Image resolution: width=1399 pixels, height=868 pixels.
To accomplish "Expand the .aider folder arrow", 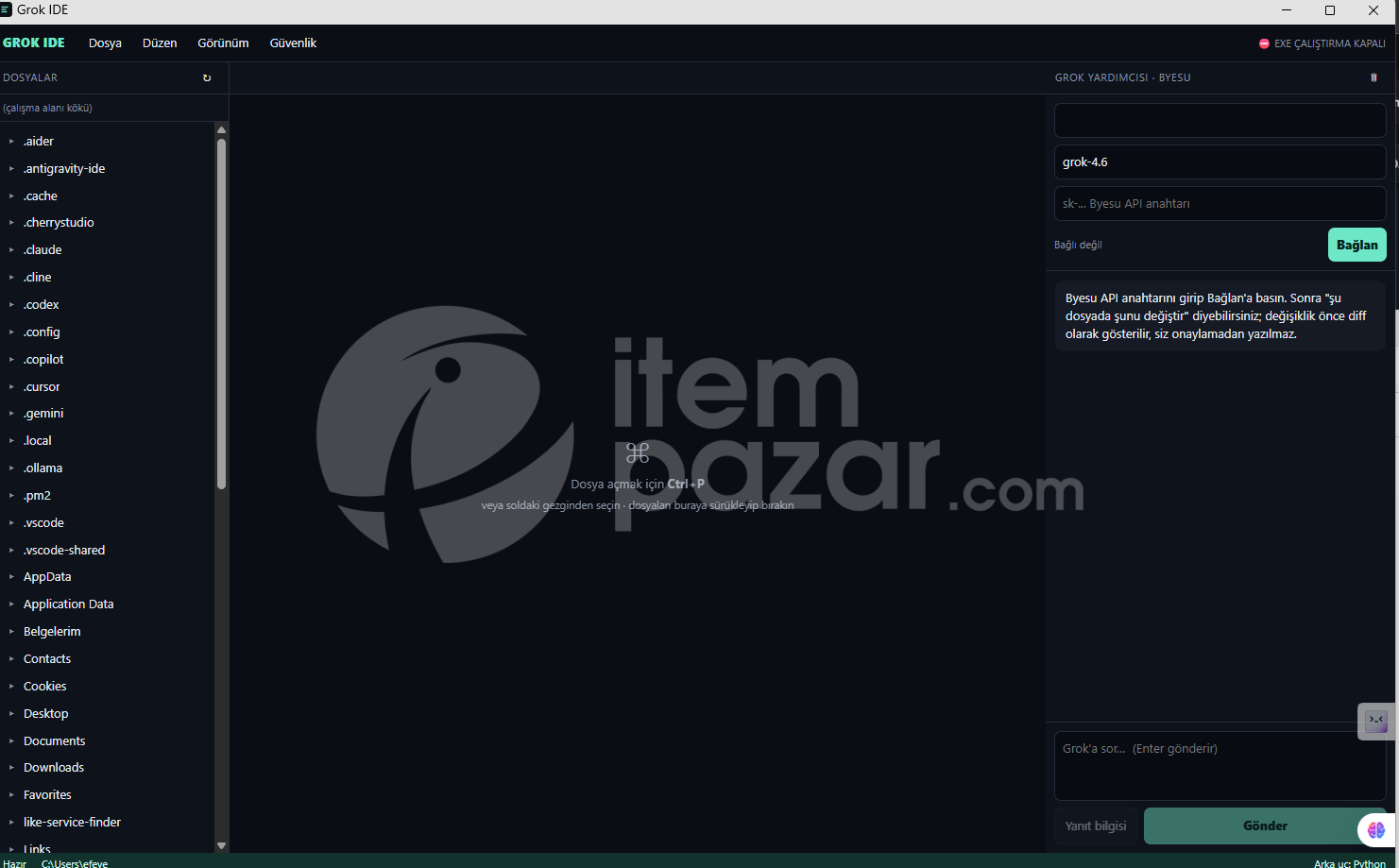I will 11,142.
